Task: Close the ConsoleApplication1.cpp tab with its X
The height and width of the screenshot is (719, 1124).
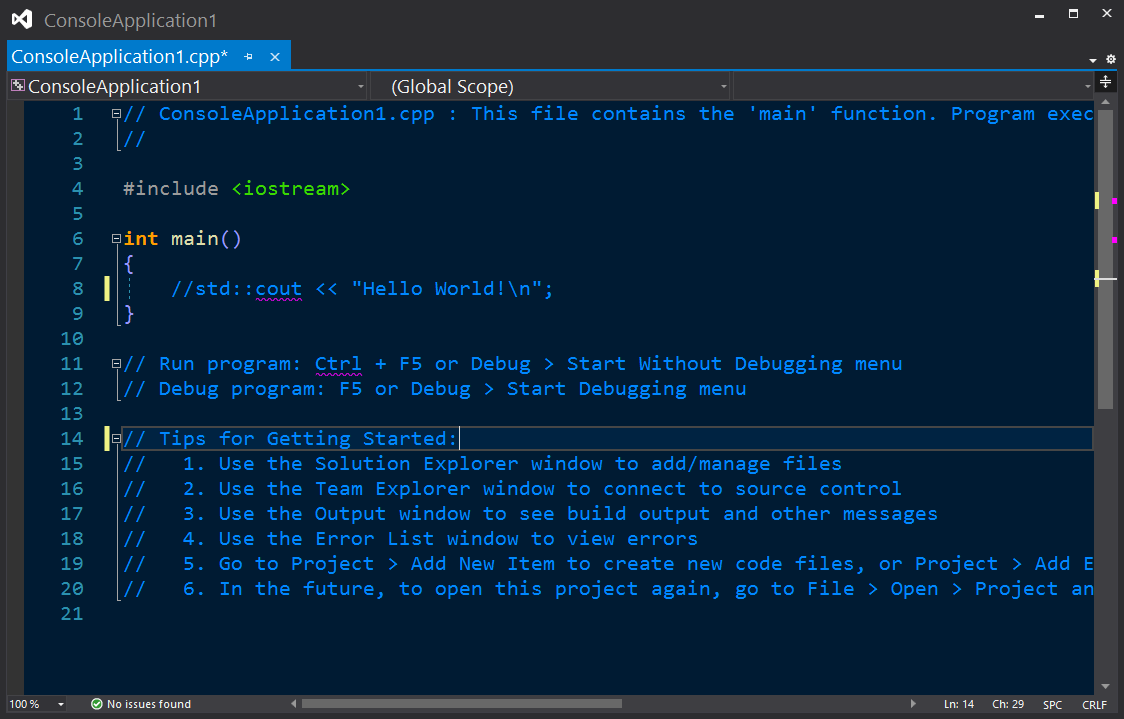Action: click(275, 57)
